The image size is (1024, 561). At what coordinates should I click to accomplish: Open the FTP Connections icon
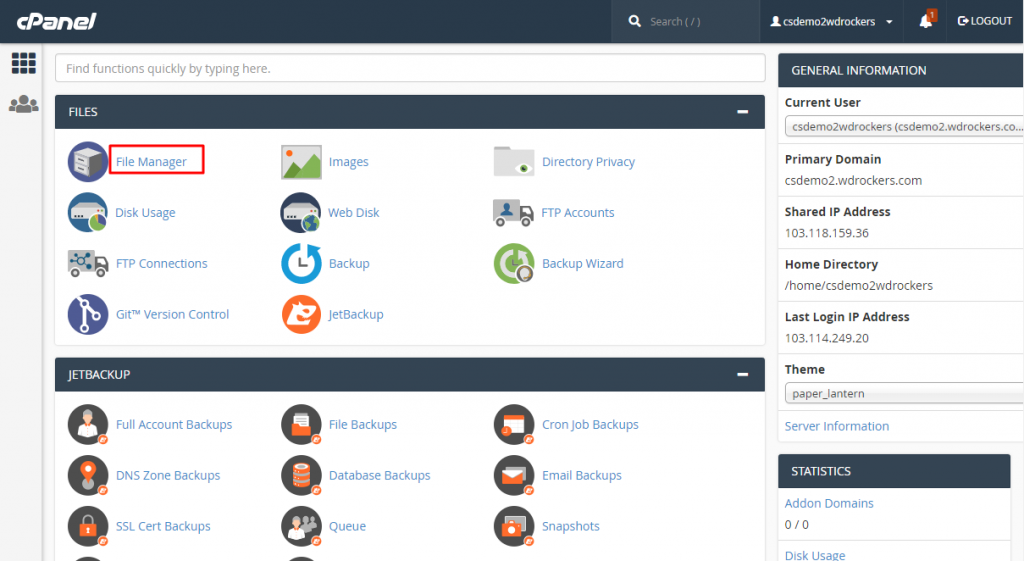[x=88, y=263]
